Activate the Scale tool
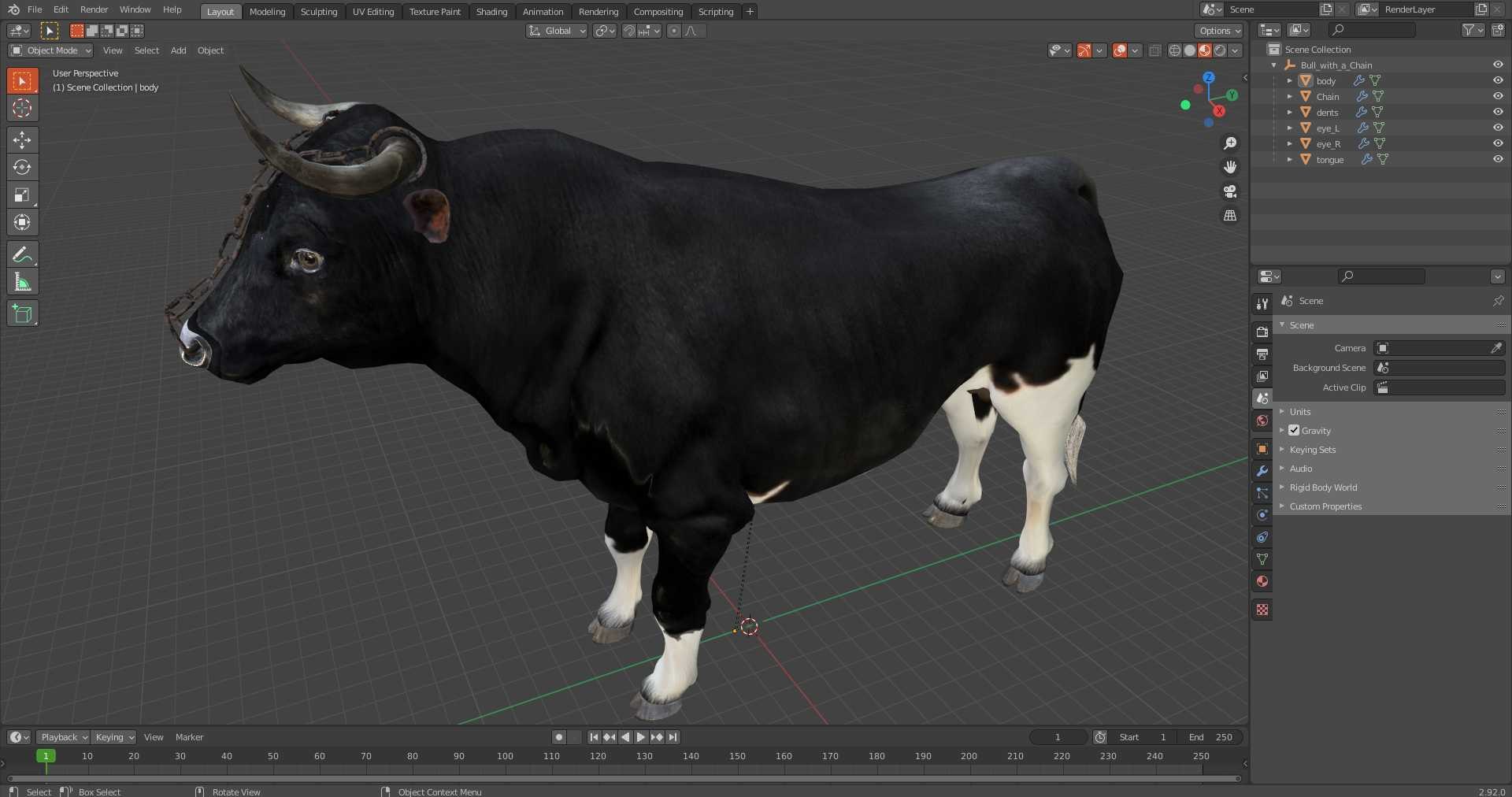 pyautogui.click(x=22, y=195)
